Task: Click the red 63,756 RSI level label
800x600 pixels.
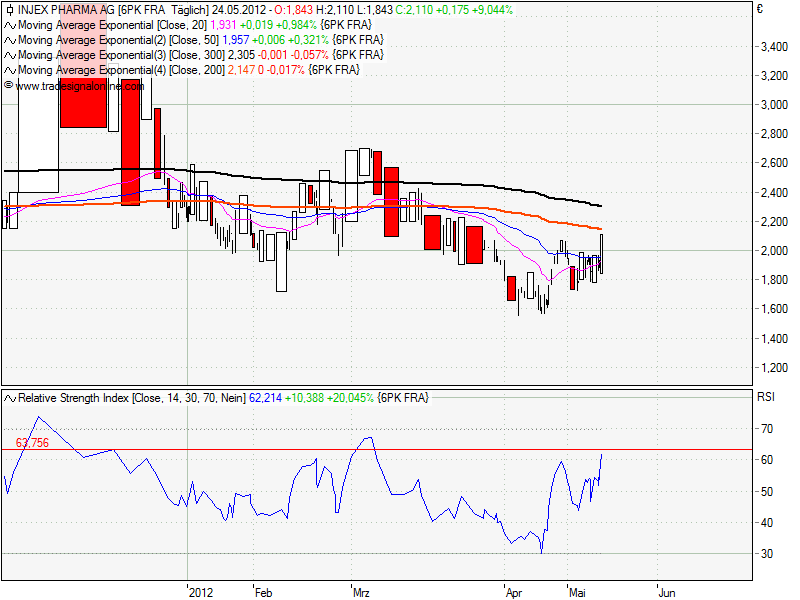Action: pyautogui.click(x=32, y=443)
